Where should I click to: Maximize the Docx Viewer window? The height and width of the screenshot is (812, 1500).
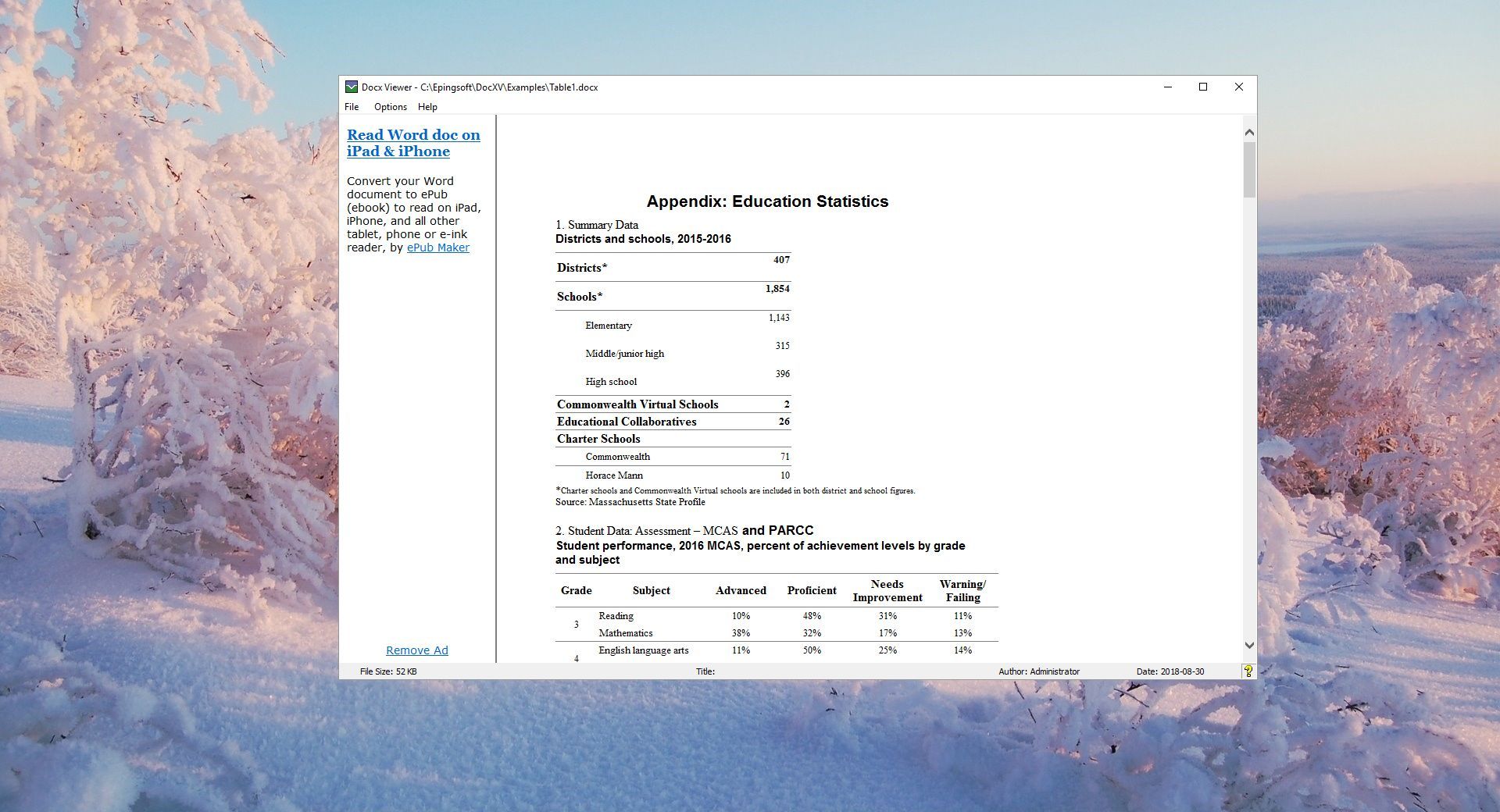point(1203,87)
